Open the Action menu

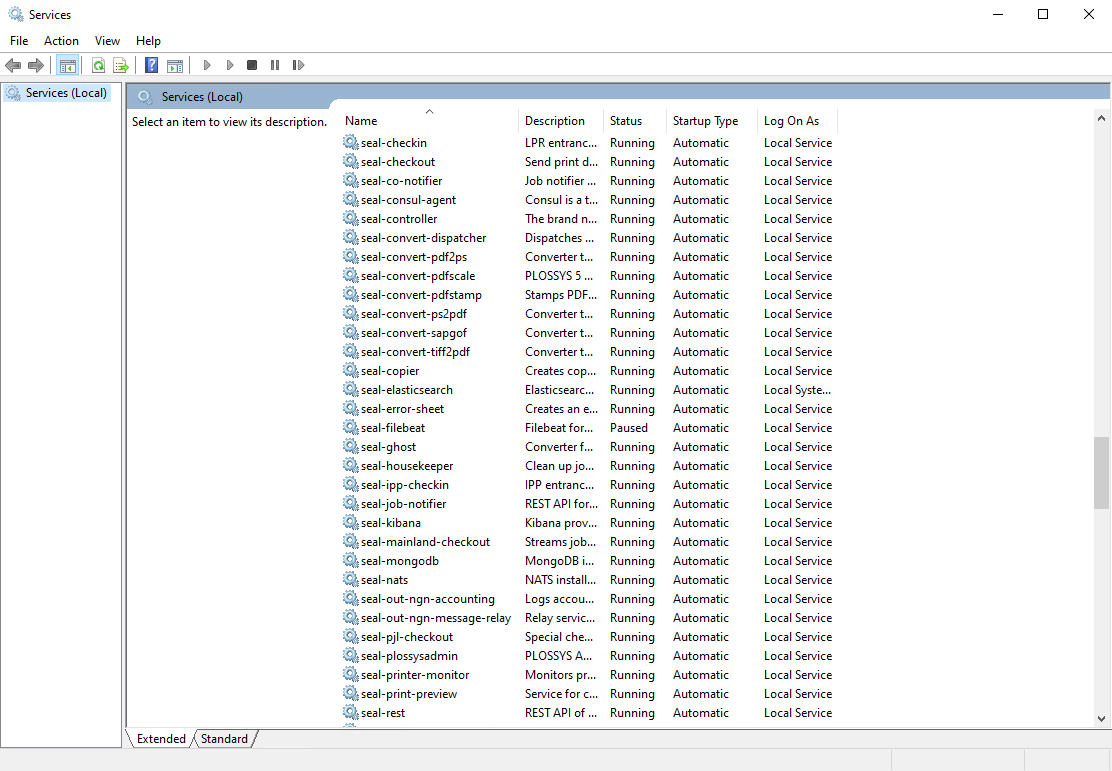pyautogui.click(x=61, y=41)
